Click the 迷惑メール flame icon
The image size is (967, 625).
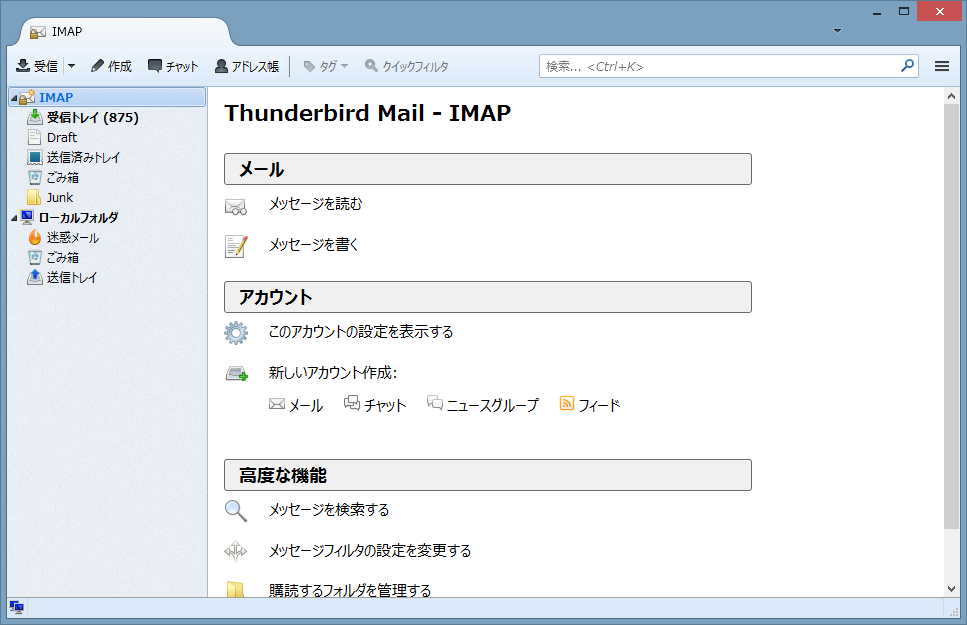(x=35, y=237)
